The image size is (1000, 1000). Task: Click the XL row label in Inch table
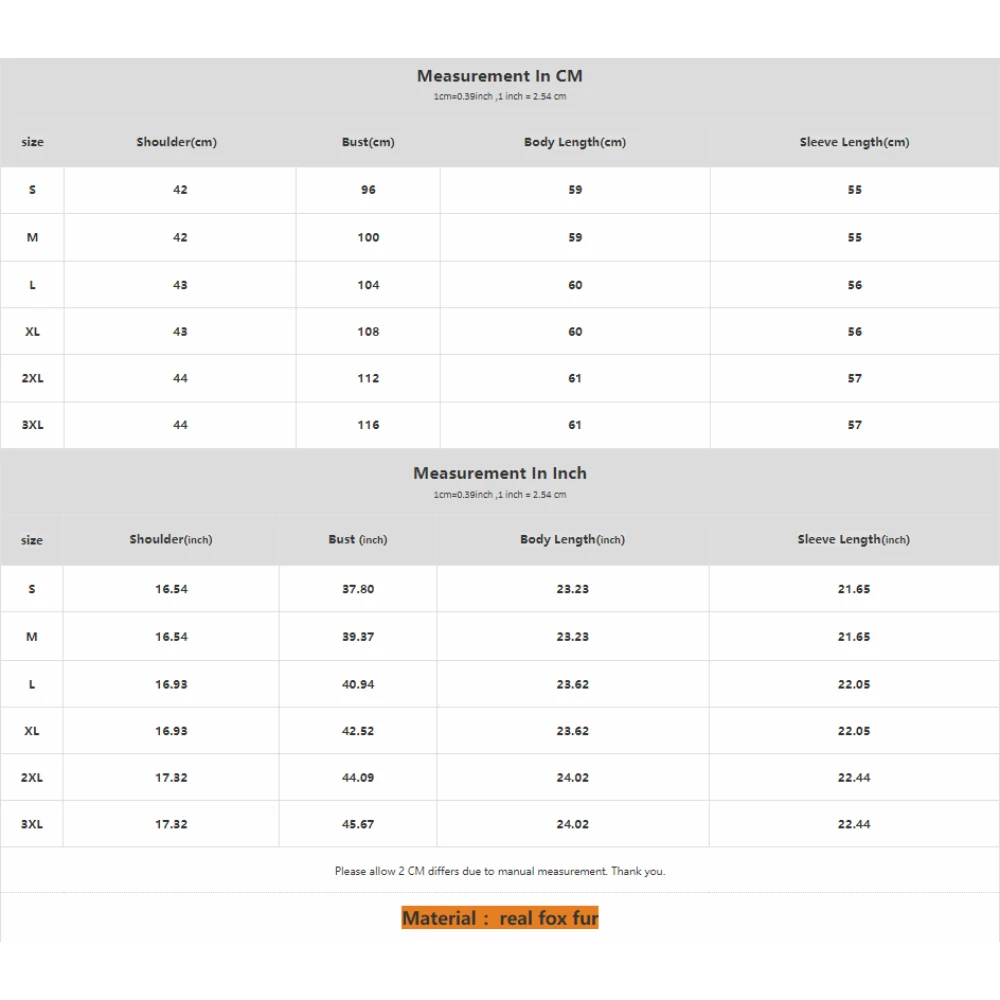(32, 731)
